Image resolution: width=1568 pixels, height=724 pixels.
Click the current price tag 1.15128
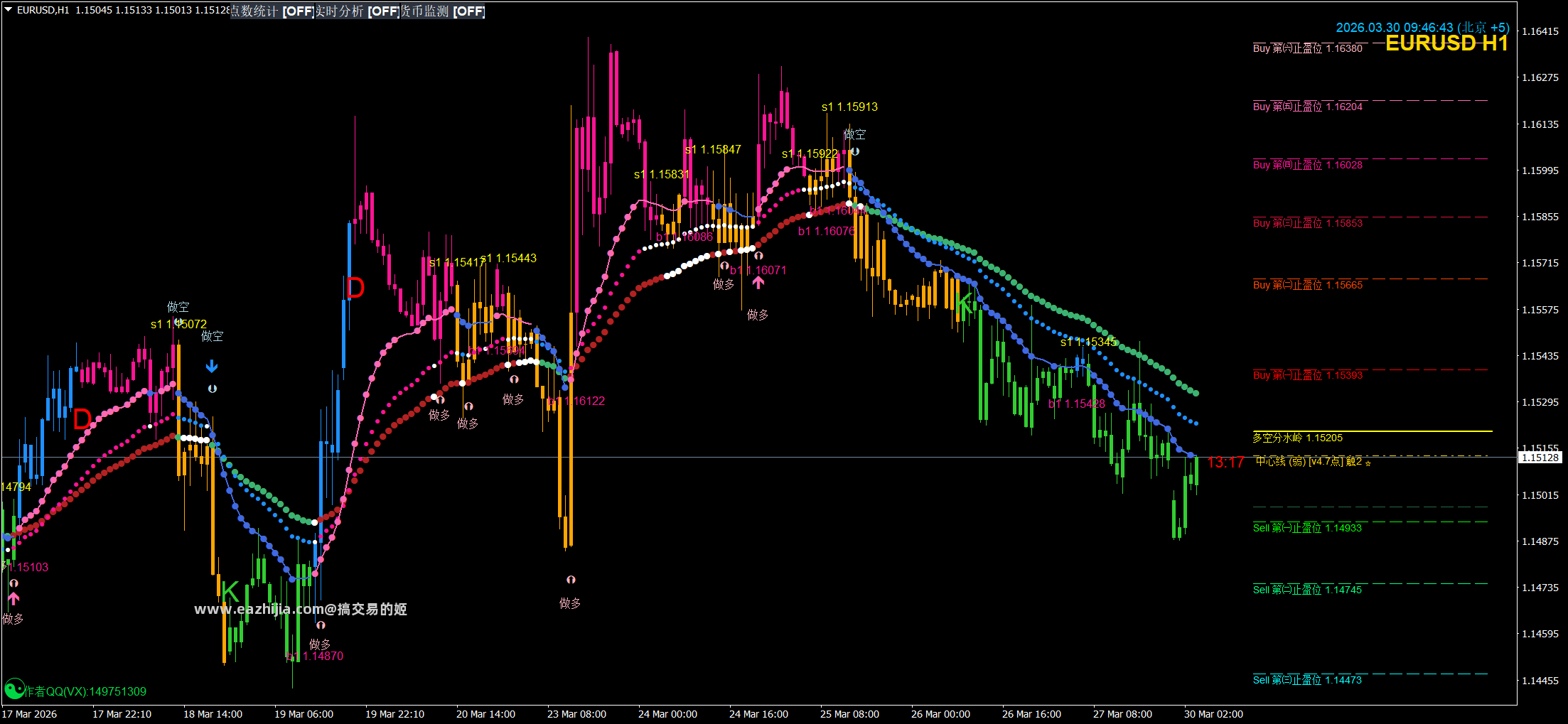pyautogui.click(x=1541, y=458)
